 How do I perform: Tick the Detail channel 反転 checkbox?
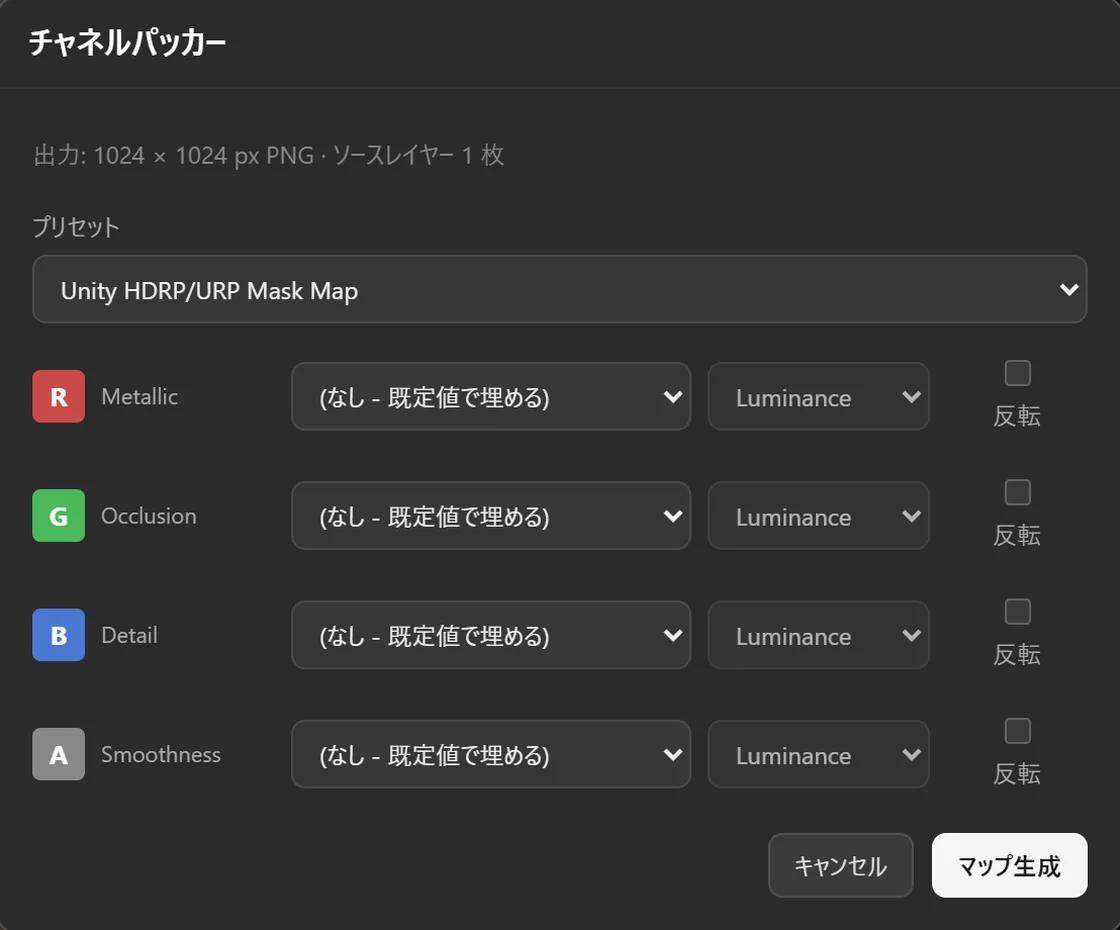[x=1017, y=611]
